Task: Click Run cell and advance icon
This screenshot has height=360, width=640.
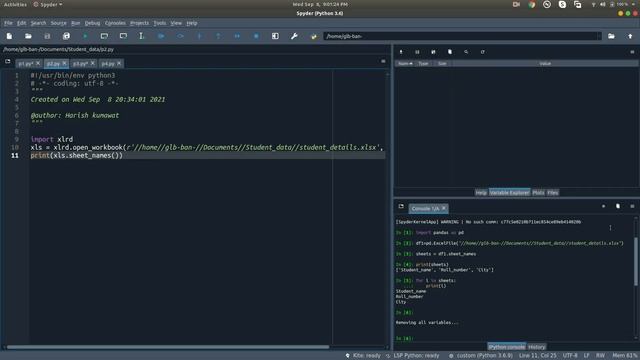Action: click(123, 36)
